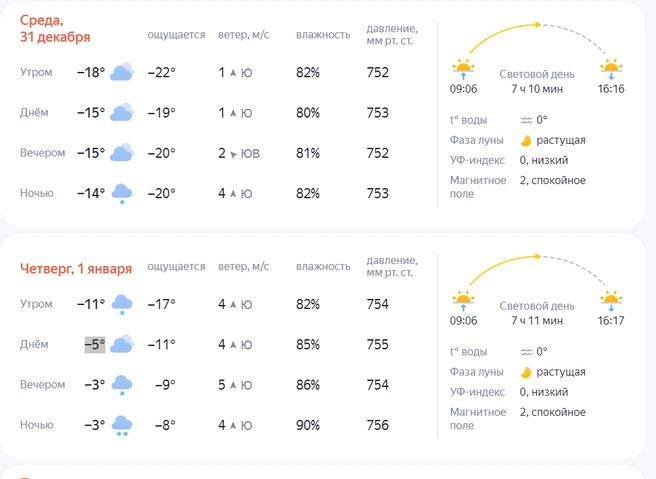Click the southeast wind arrow for Wednesday evening
The image size is (656, 479).
(233, 154)
